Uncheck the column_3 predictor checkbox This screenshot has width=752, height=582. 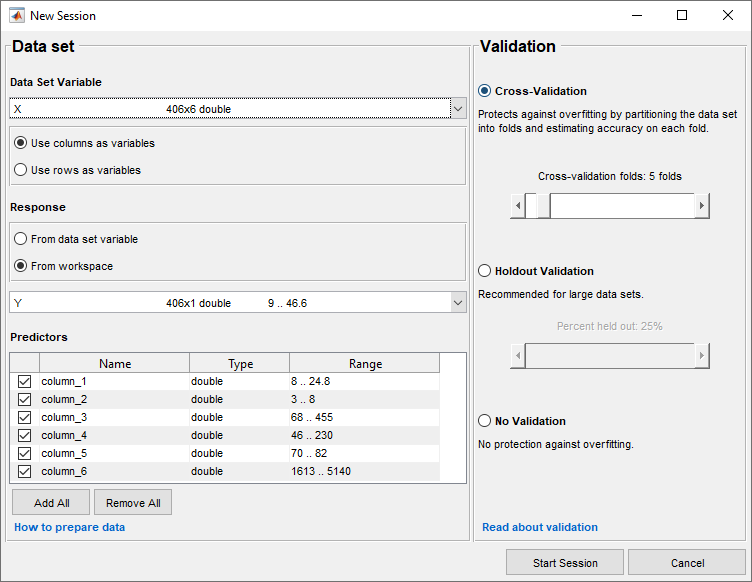tap(25, 418)
